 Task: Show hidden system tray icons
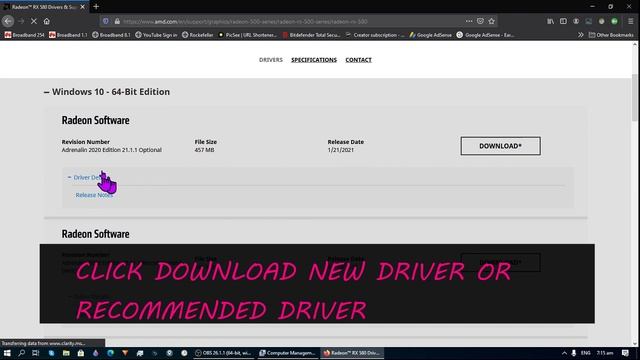(x=564, y=353)
